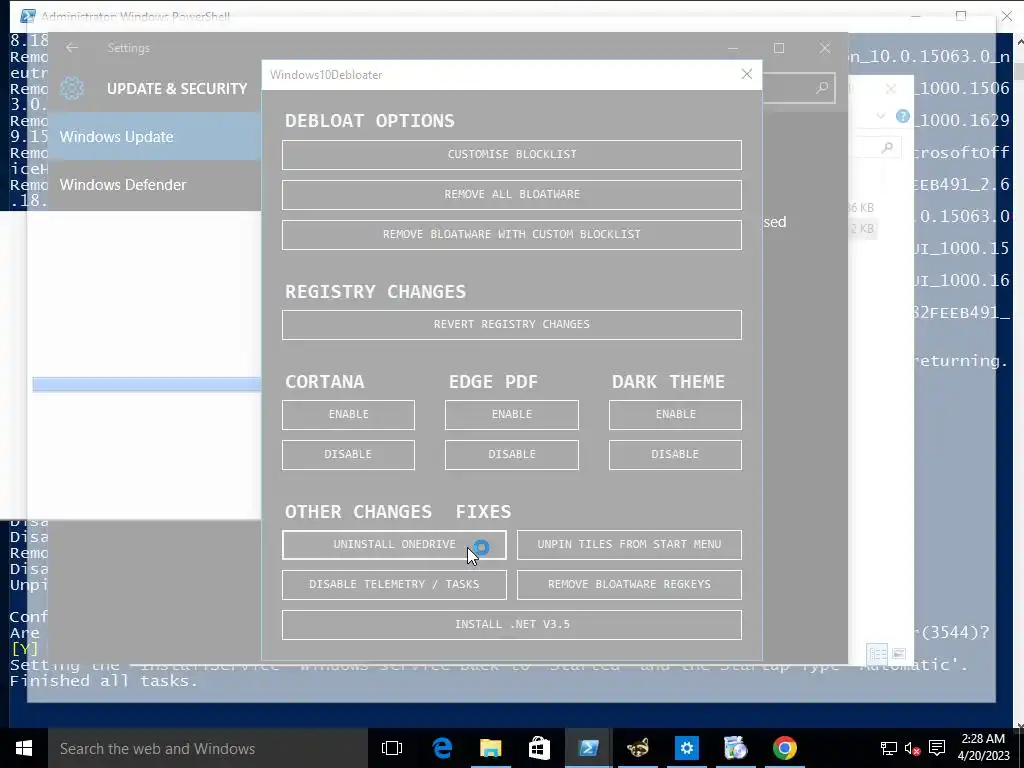Click Uninstall OneDrive button

[x=394, y=545]
